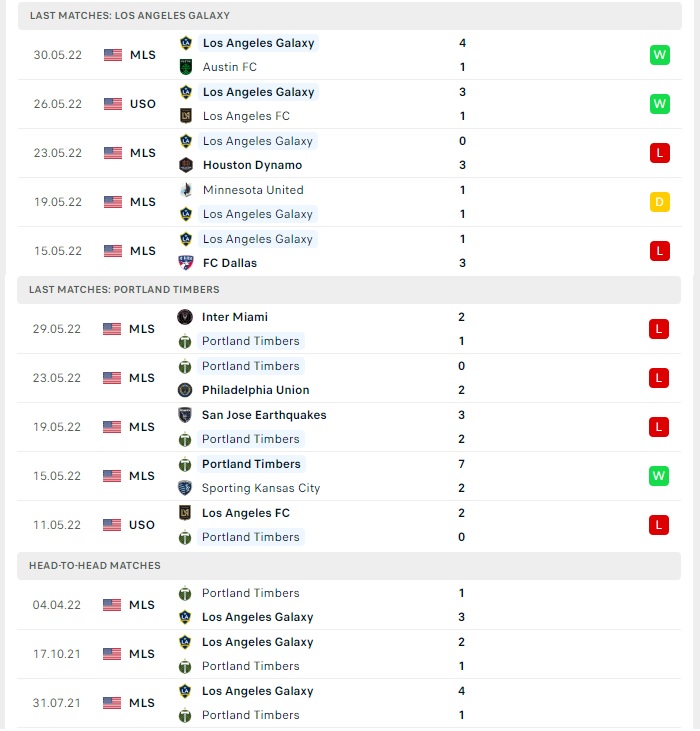This screenshot has width=700, height=731.
Task: Click the Sporting Kansas City logo
Action: point(185,488)
